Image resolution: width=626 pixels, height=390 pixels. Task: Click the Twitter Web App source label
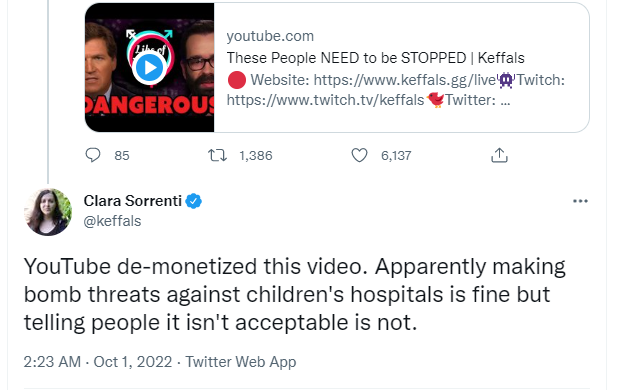[x=241, y=362]
